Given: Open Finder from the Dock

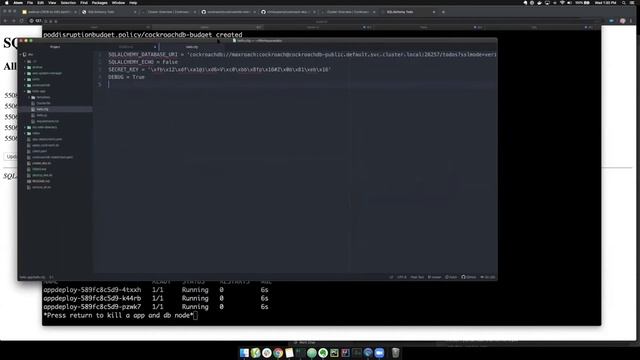Looking at the screenshot, I should pyautogui.click(x=244, y=353).
